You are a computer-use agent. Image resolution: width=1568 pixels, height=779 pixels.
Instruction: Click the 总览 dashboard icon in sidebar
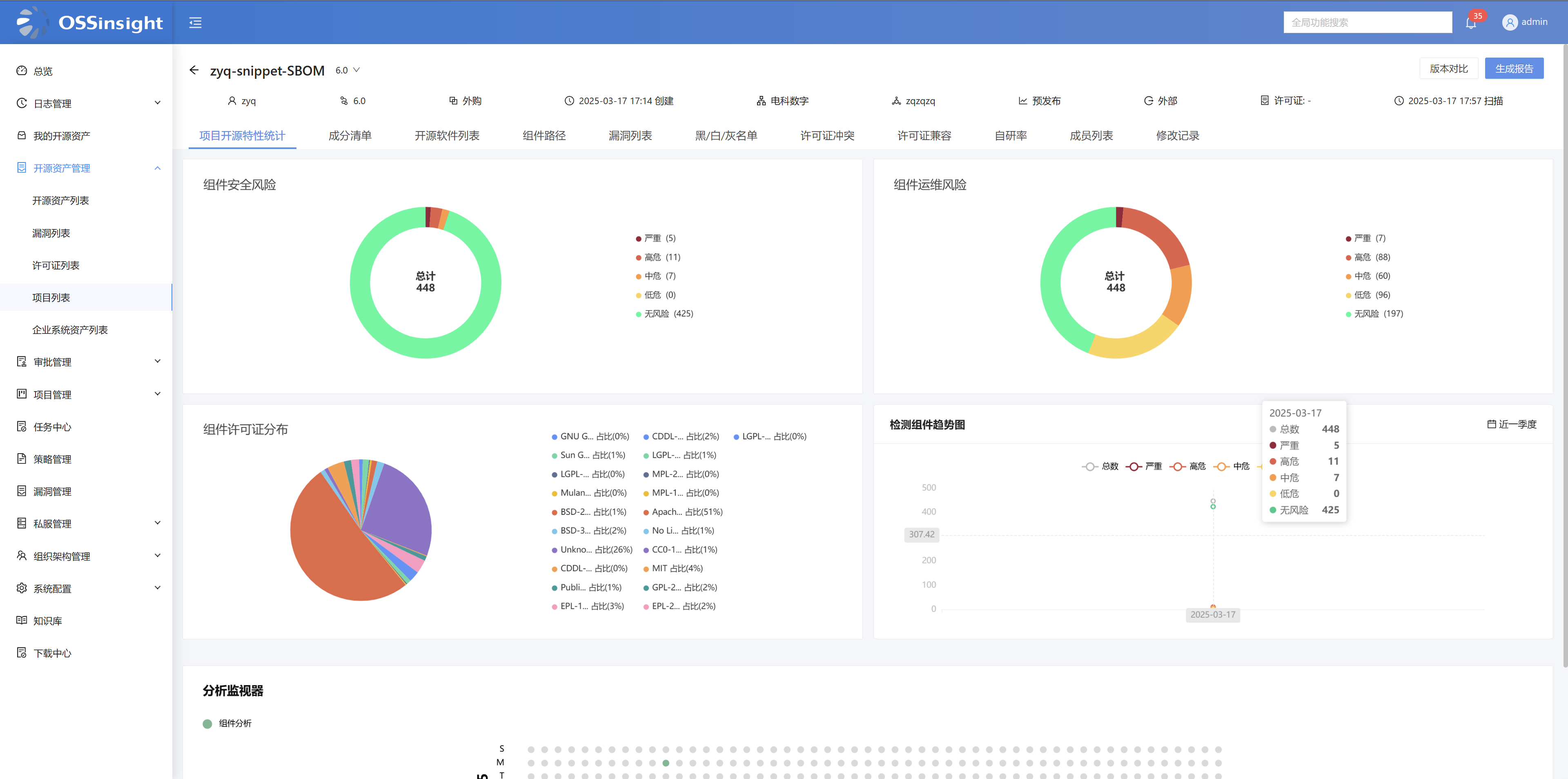[x=22, y=71]
